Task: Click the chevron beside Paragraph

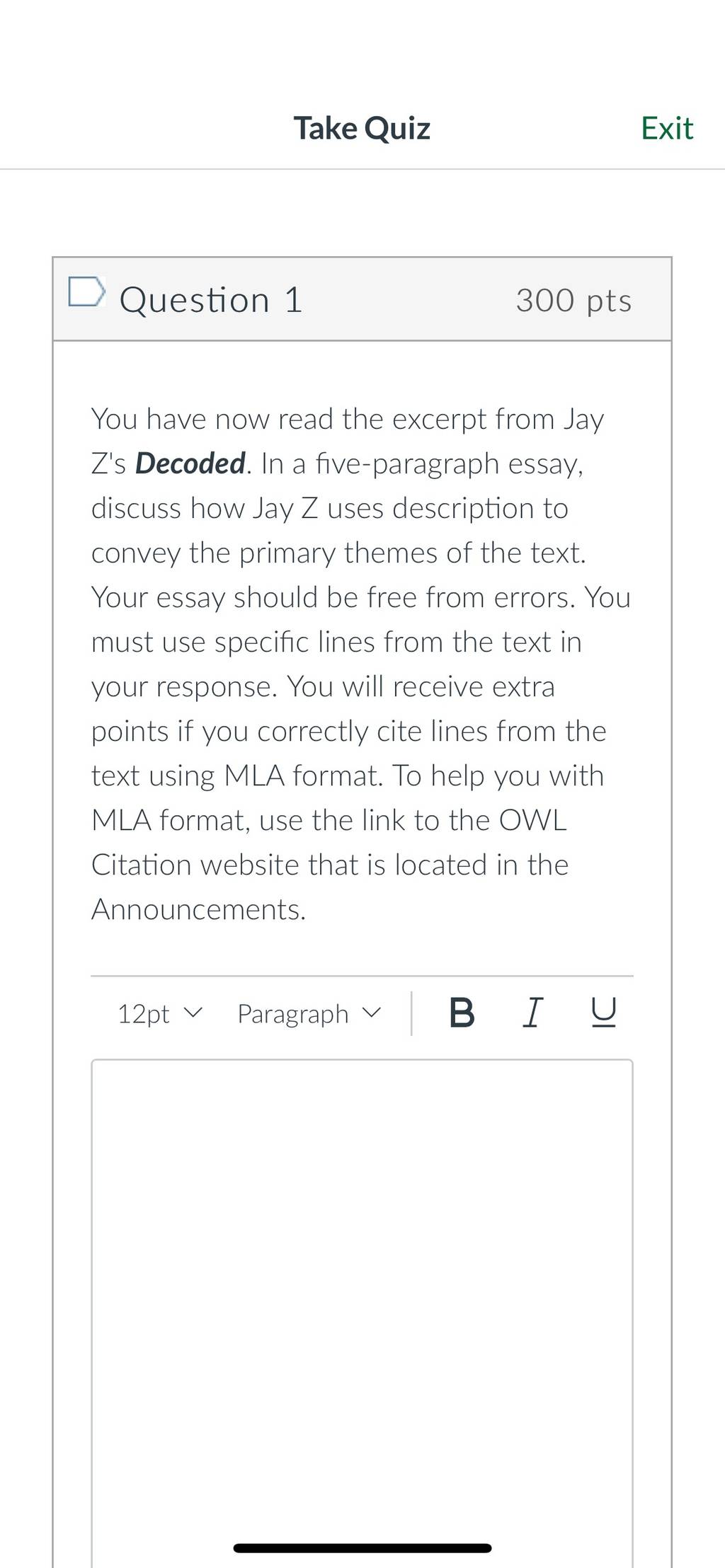Action: tap(372, 1013)
